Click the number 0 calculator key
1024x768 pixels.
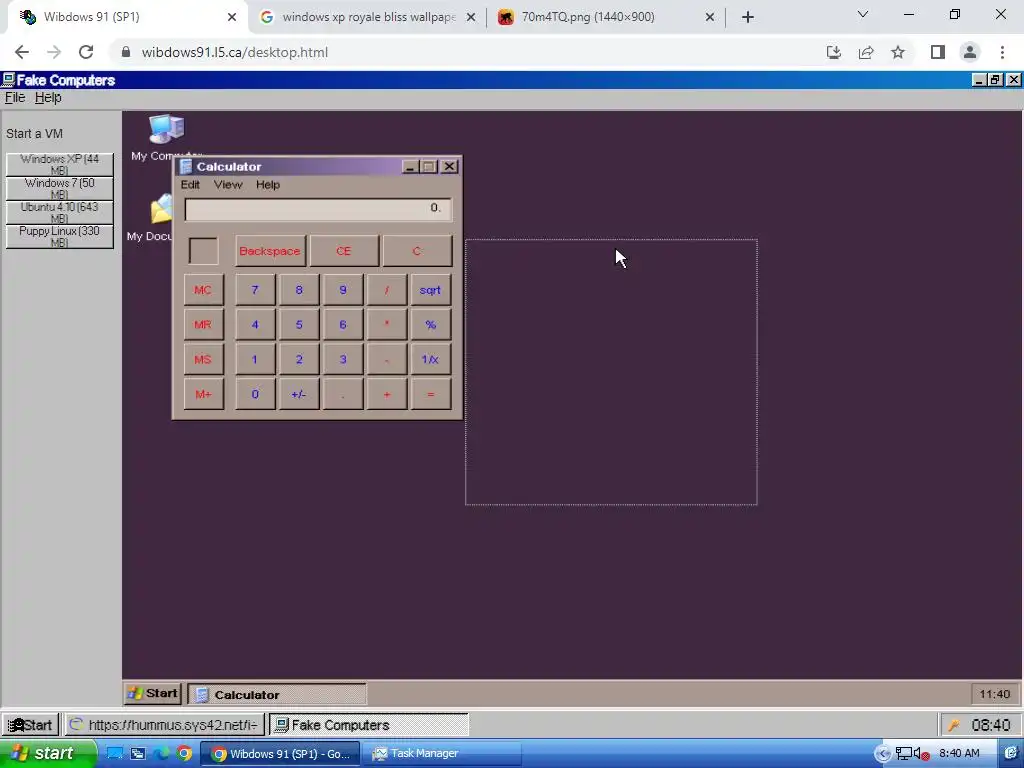[255, 394]
